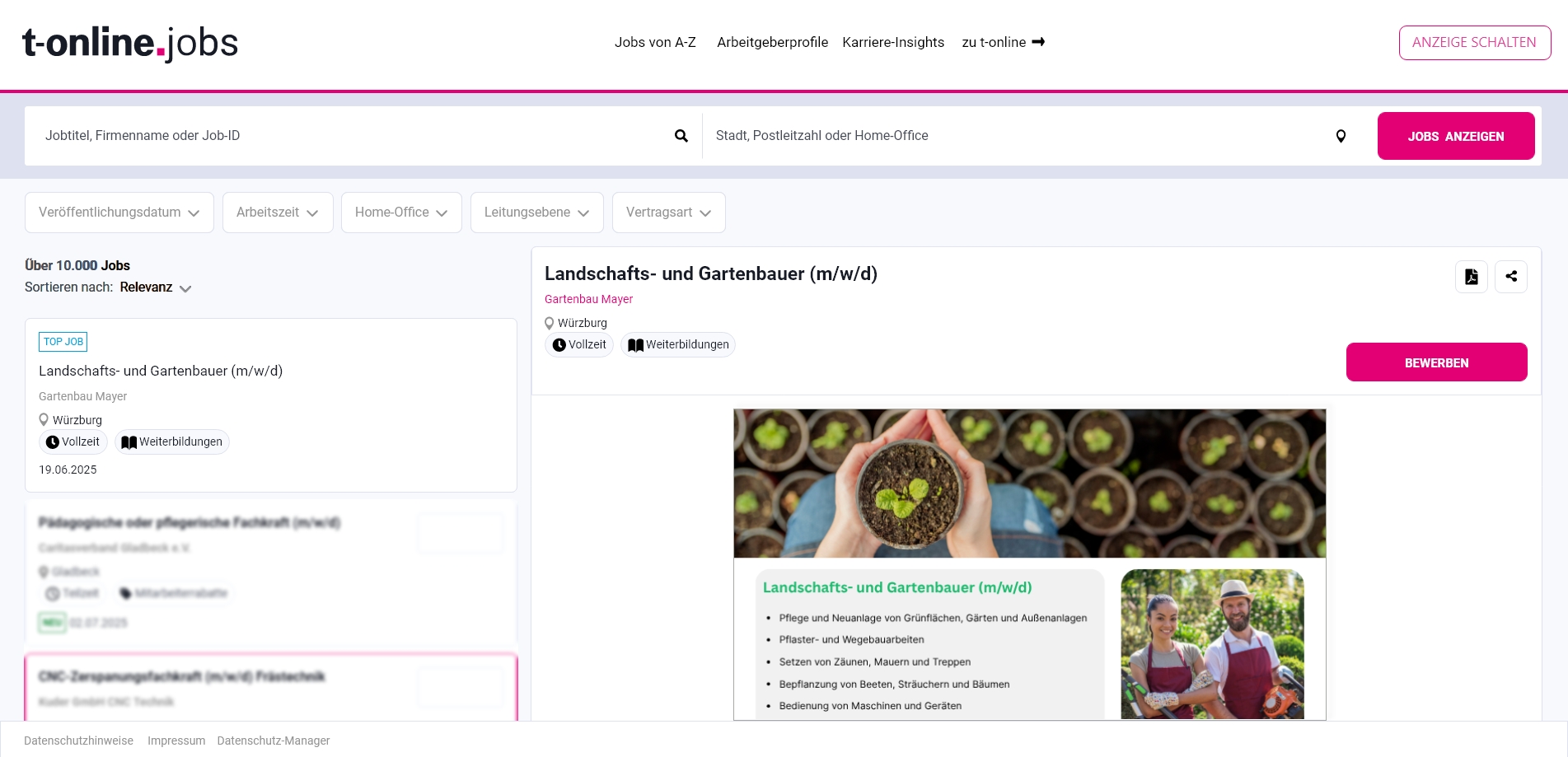Click the Würzburg location in job detail header
This screenshot has width=1568, height=757.
pos(576,323)
